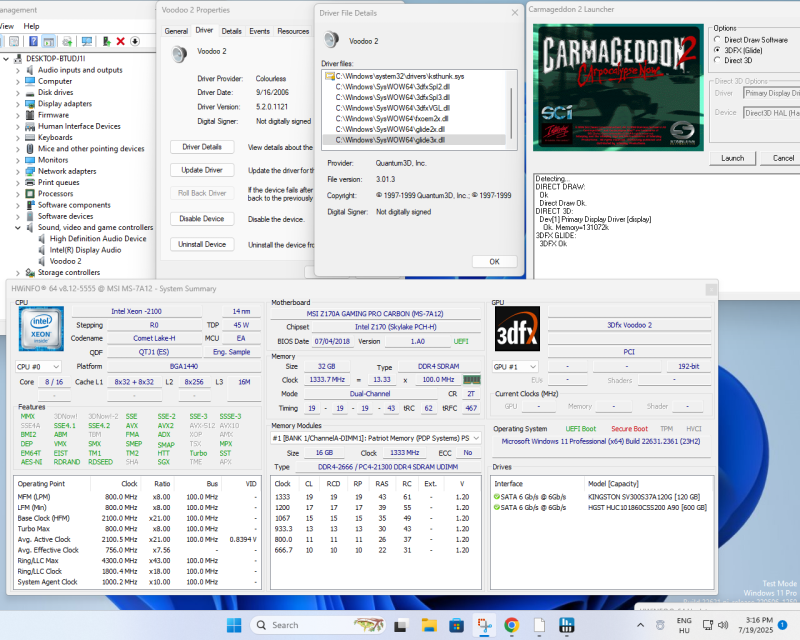Select the glide3x.dll driver file
The height and width of the screenshot is (640, 800).
click(x=414, y=140)
